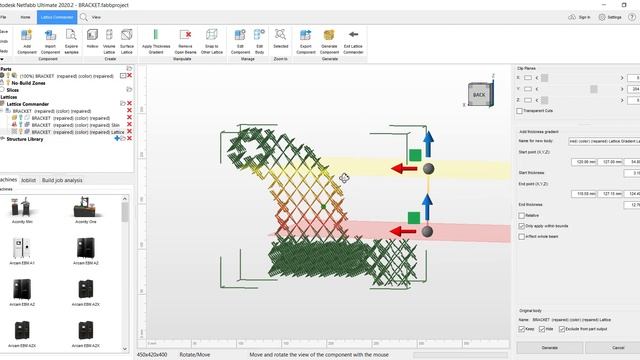The width and height of the screenshot is (640, 360).
Task: Click the Add Component ribbon icon
Action: pos(27,35)
